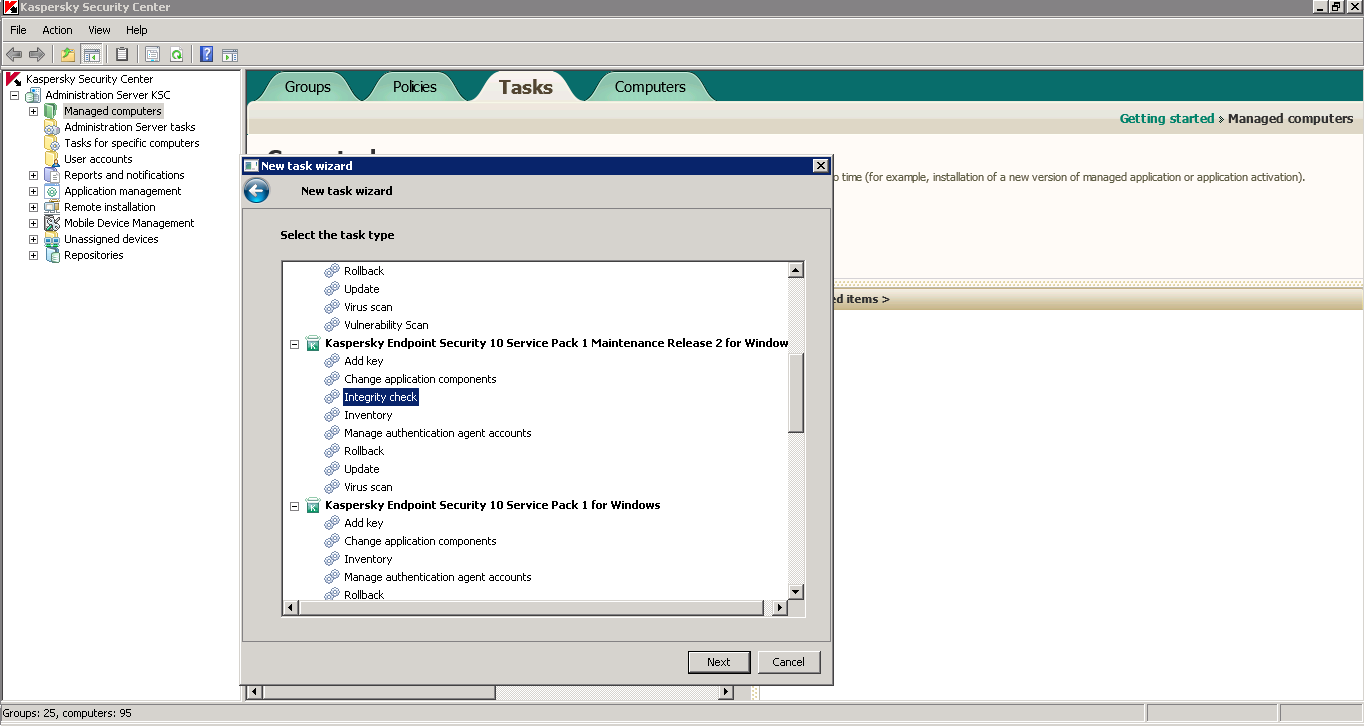The height and width of the screenshot is (726, 1364).
Task: Click the Application management icon
Action: [52, 191]
